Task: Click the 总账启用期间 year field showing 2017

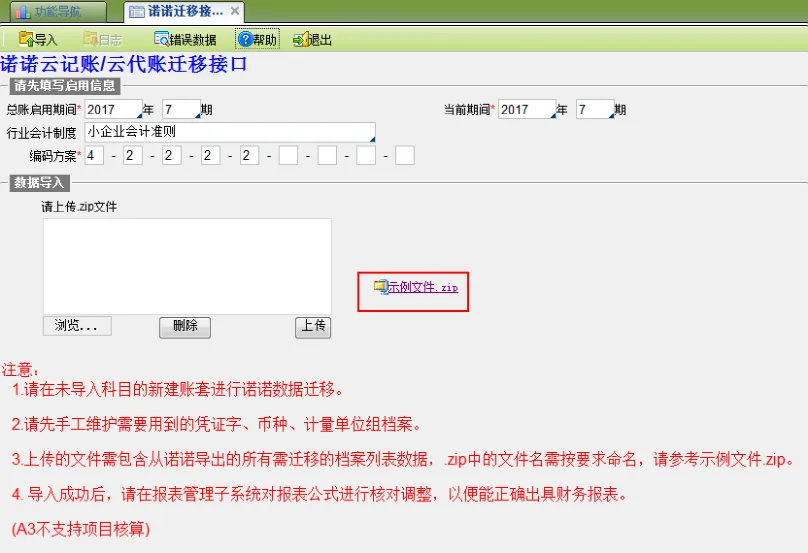Action: (x=113, y=109)
